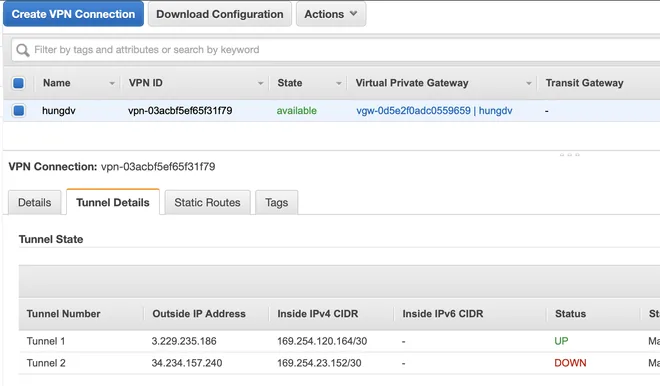Screen dimensions: 660x386
Task: Open the Name column sort dropdown
Action: (112, 83)
